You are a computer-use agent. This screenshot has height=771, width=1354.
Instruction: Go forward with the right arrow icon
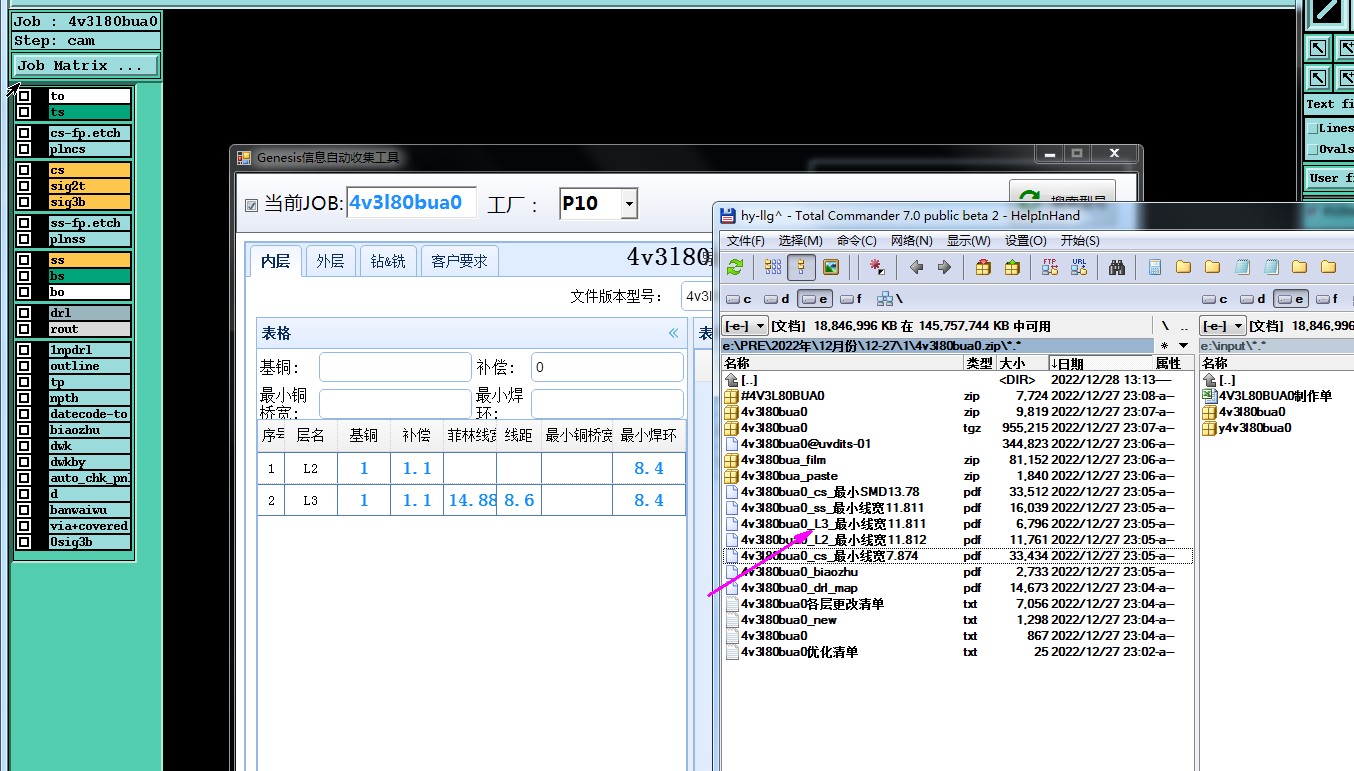tap(944, 267)
